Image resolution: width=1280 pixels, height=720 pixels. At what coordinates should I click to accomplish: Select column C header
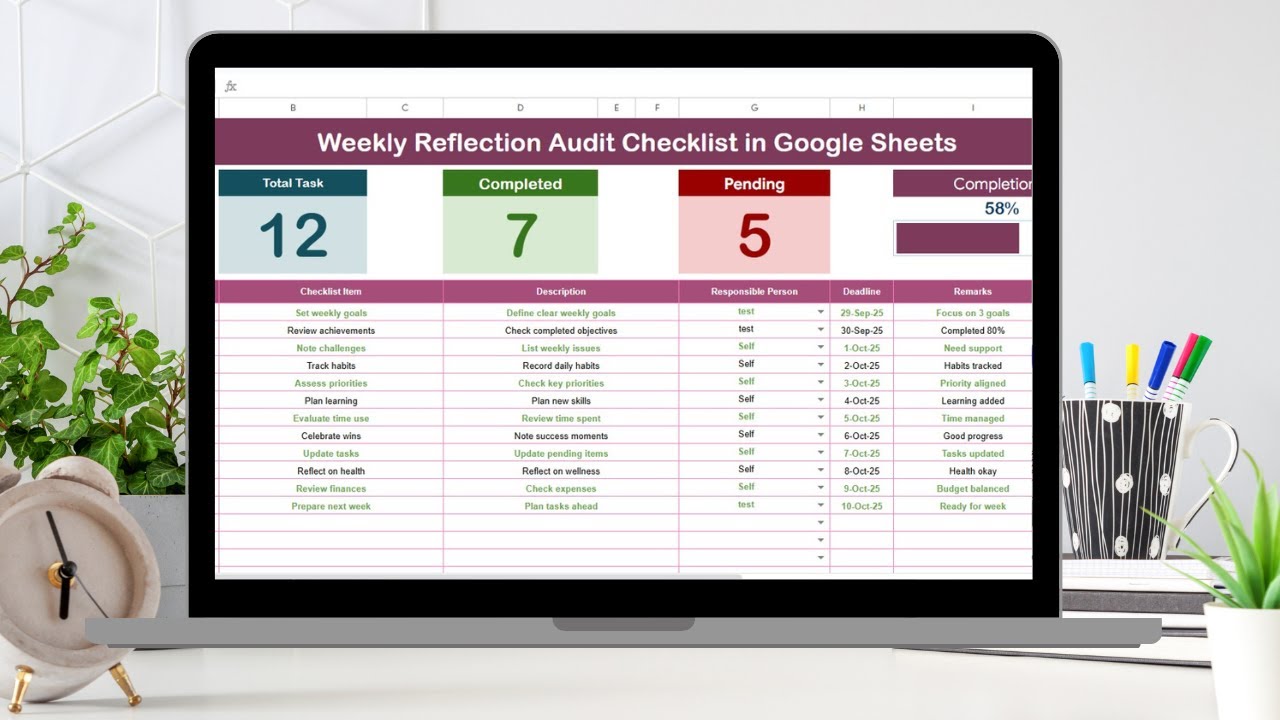click(405, 108)
